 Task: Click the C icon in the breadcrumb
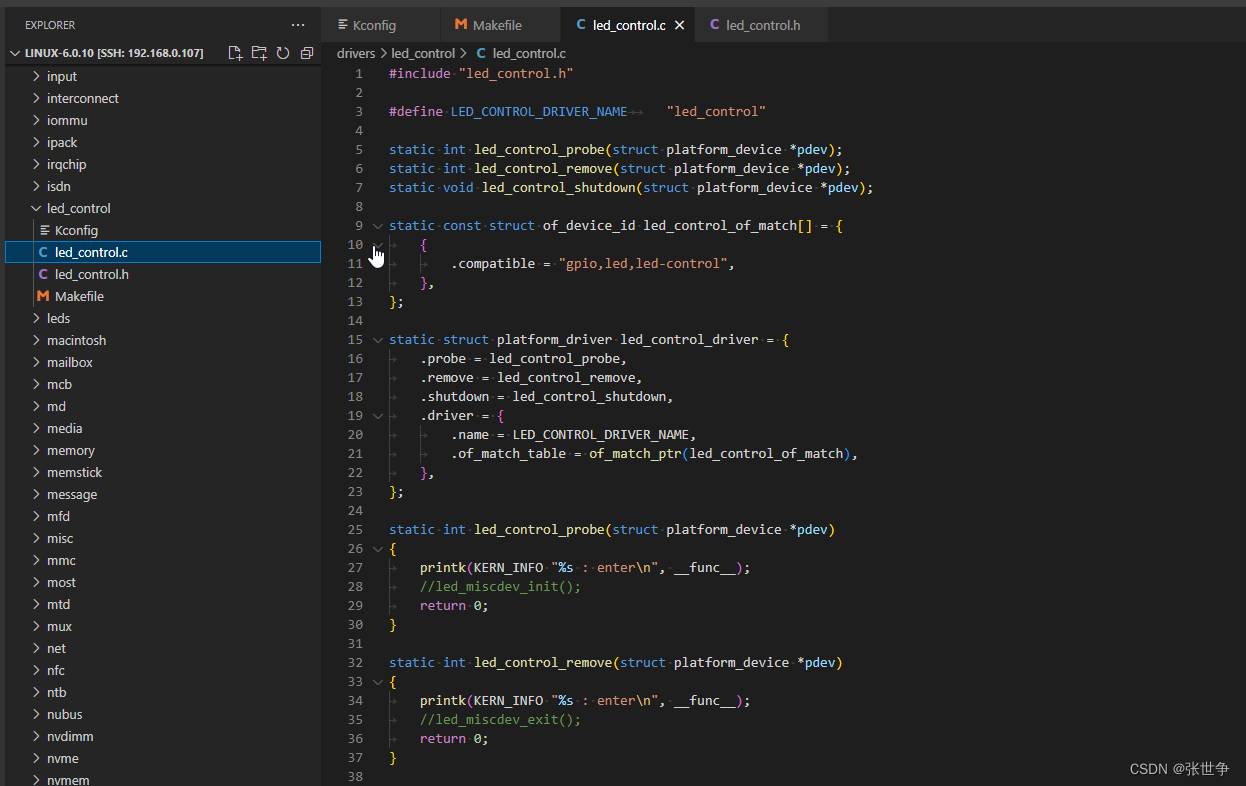click(x=481, y=53)
